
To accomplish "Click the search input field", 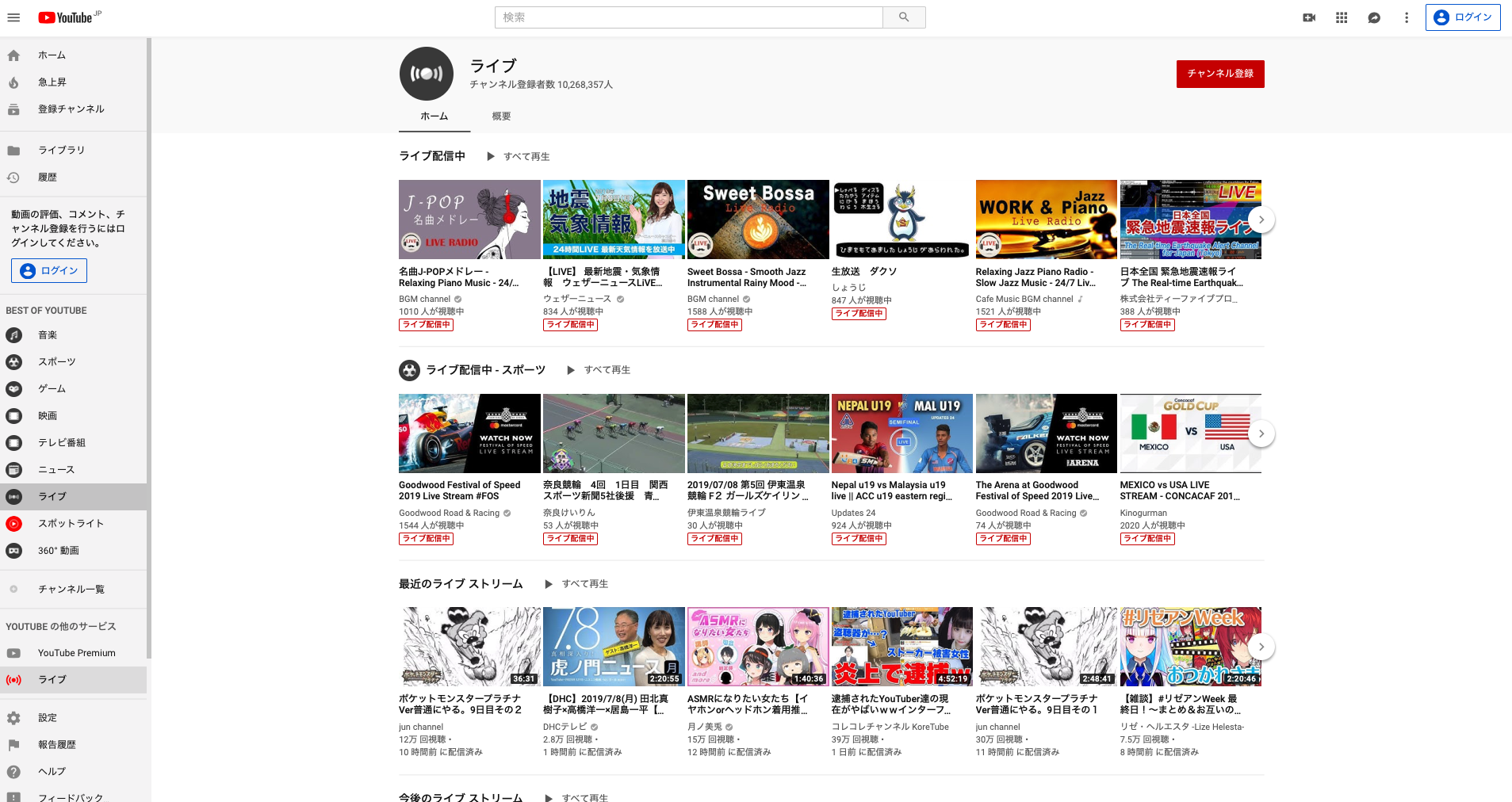I will tap(689, 17).
